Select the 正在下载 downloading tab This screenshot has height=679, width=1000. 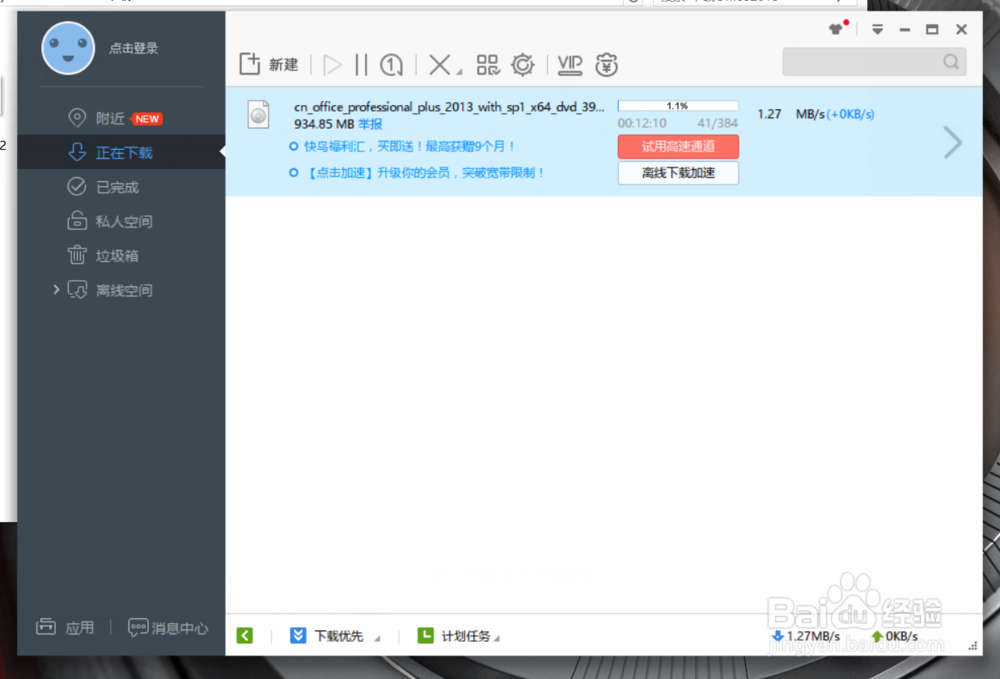click(121, 152)
